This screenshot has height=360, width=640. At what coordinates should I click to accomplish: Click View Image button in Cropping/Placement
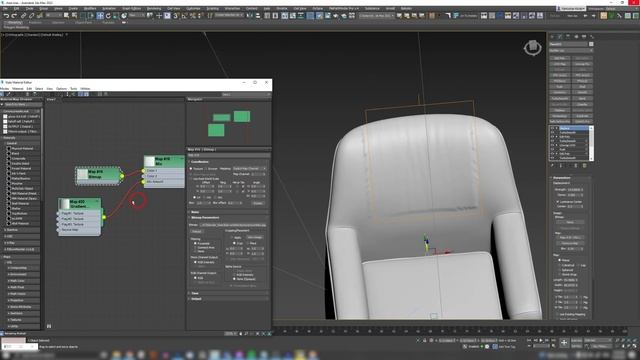click(x=254, y=237)
